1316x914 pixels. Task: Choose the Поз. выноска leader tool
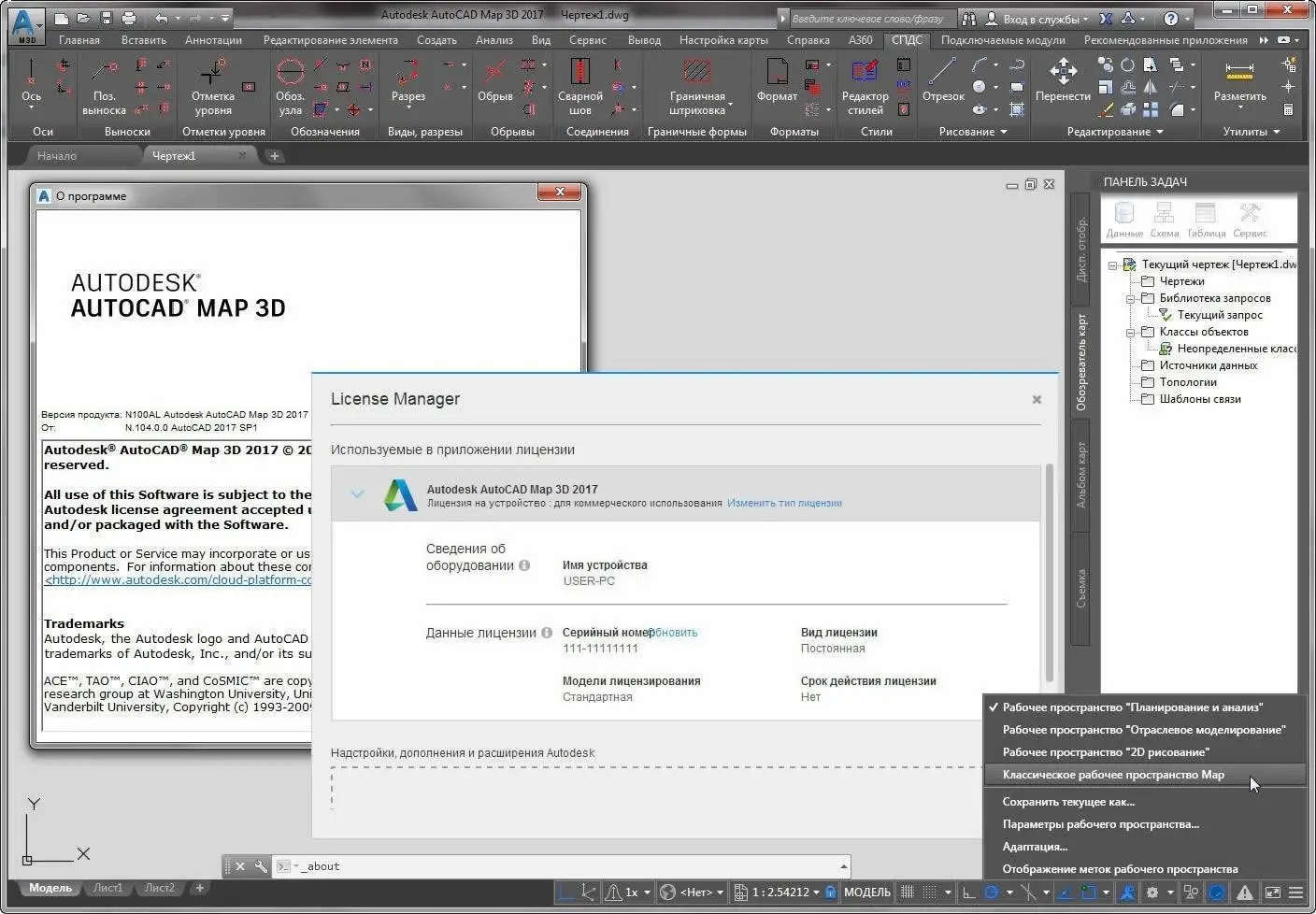(104, 86)
